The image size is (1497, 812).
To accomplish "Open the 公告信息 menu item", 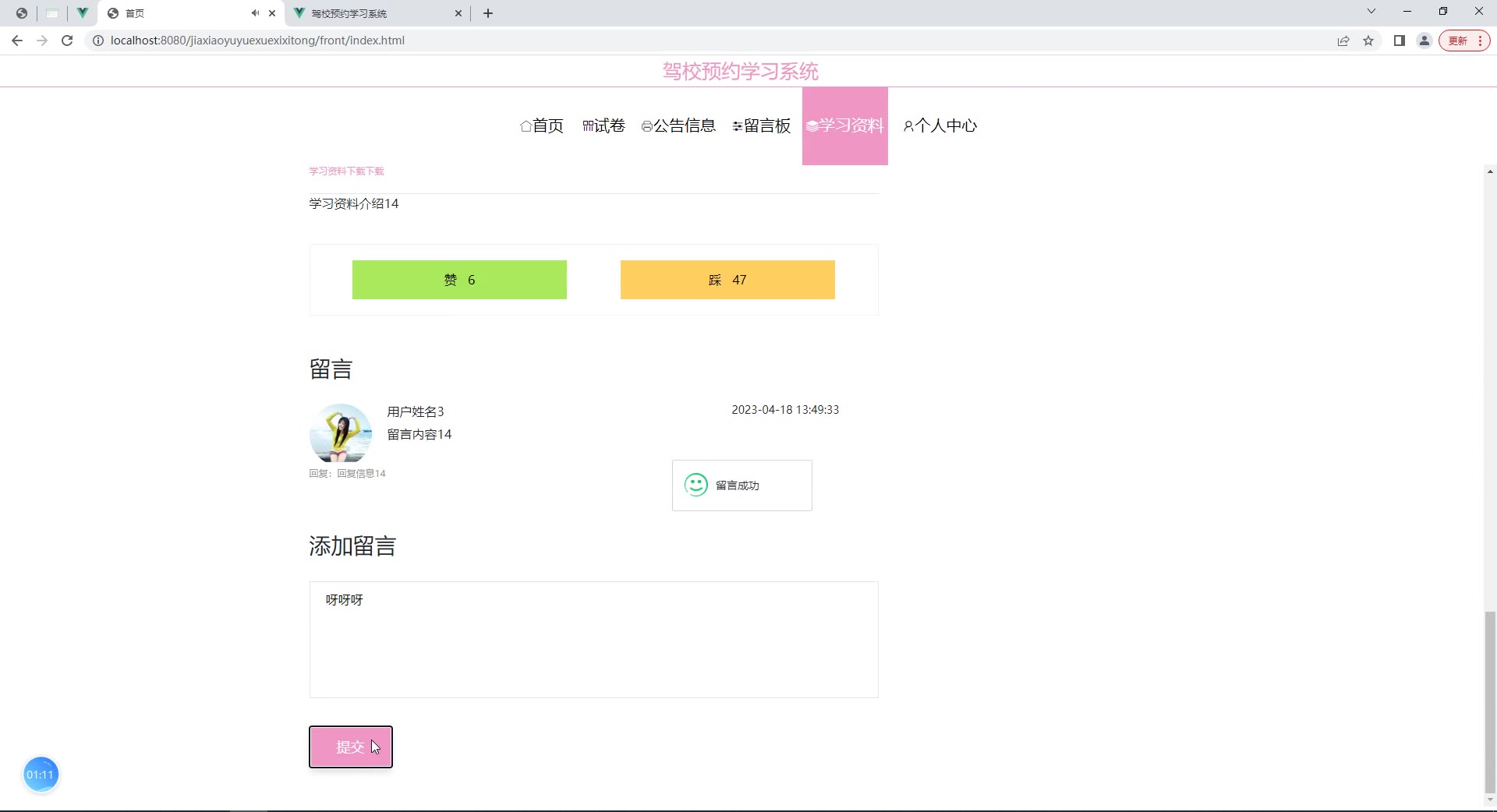I will pos(678,126).
